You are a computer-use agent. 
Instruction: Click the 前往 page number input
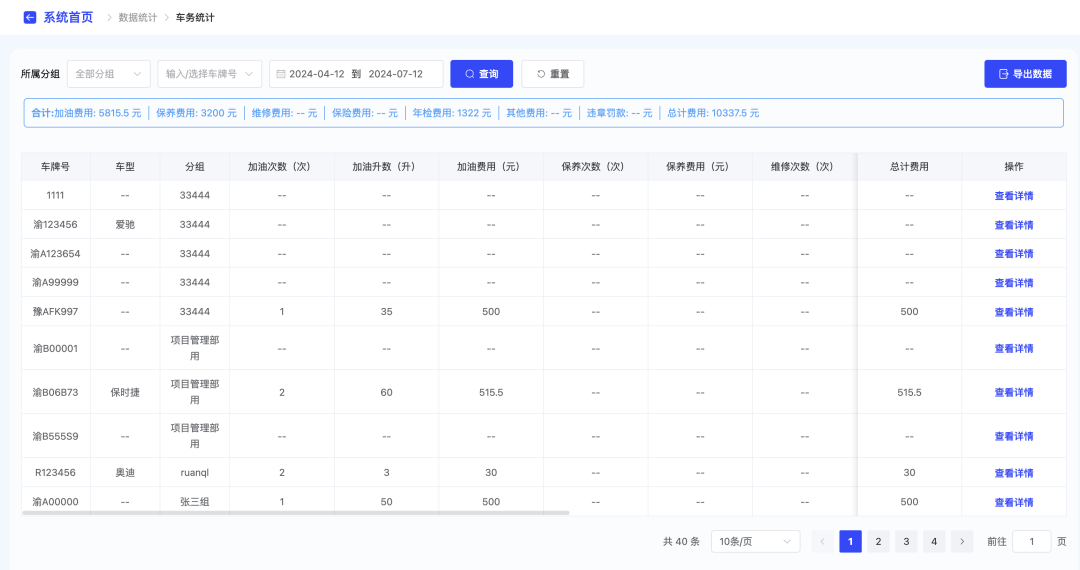1031,542
